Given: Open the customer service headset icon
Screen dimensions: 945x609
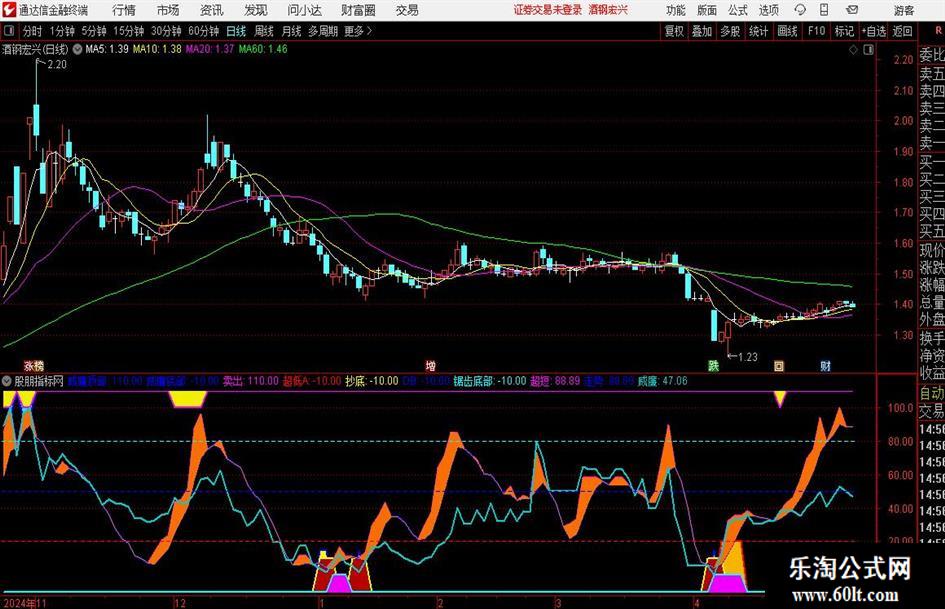Looking at the screenshot, I should tap(800, 10).
